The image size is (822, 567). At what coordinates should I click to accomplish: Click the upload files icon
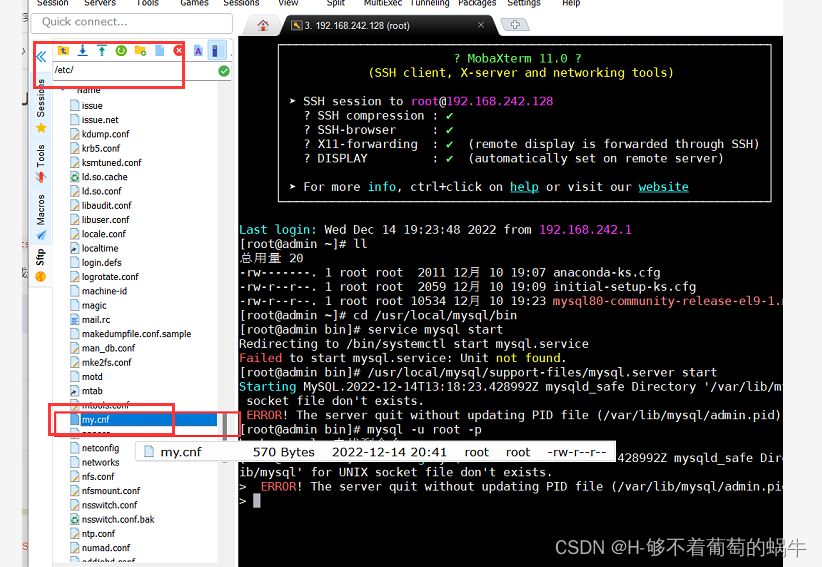(102, 51)
